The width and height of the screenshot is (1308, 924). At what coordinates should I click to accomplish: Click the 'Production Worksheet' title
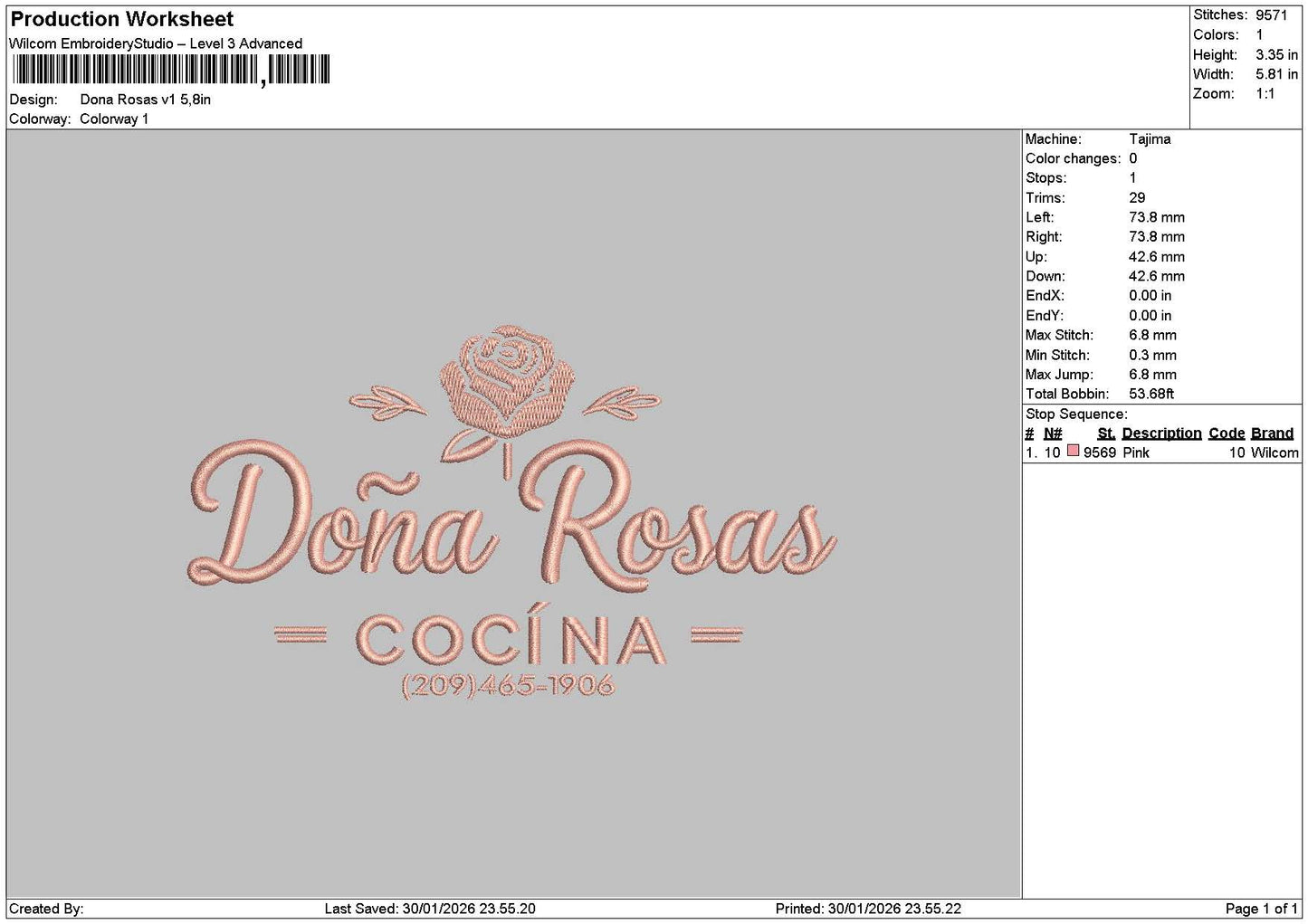click(122, 19)
